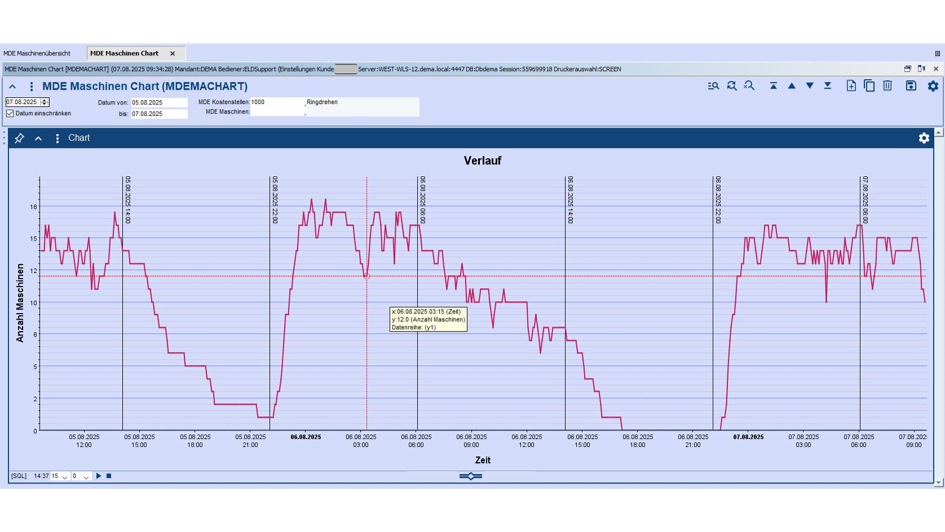Click the trash delete icon
The height and width of the screenshot is (532, 945).
(887, 86)
